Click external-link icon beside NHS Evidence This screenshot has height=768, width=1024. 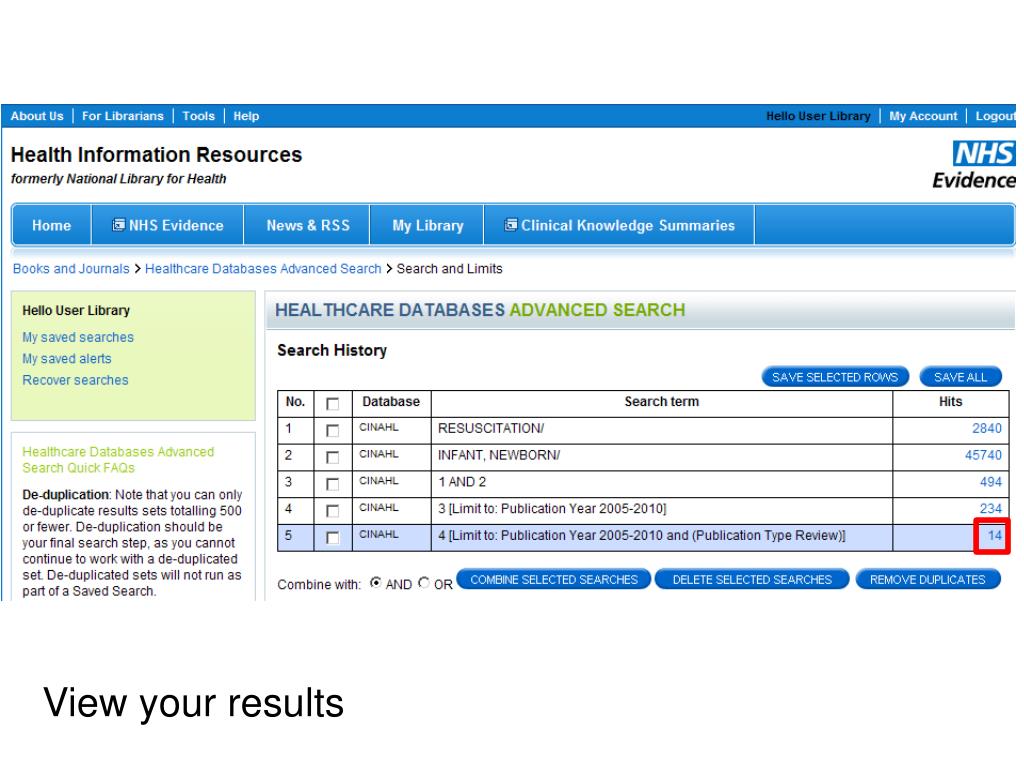[118, 225]
